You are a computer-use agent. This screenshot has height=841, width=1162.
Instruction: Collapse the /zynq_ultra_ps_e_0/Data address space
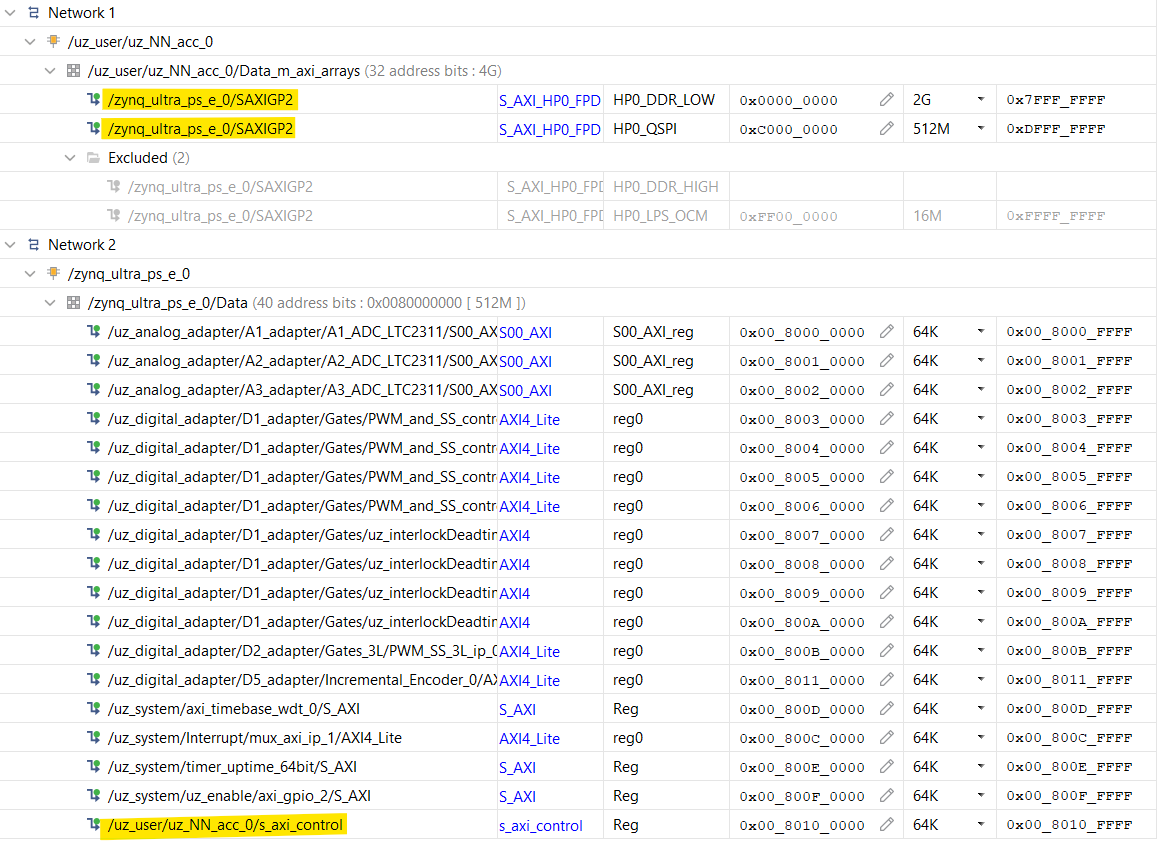tap(50, 303)
